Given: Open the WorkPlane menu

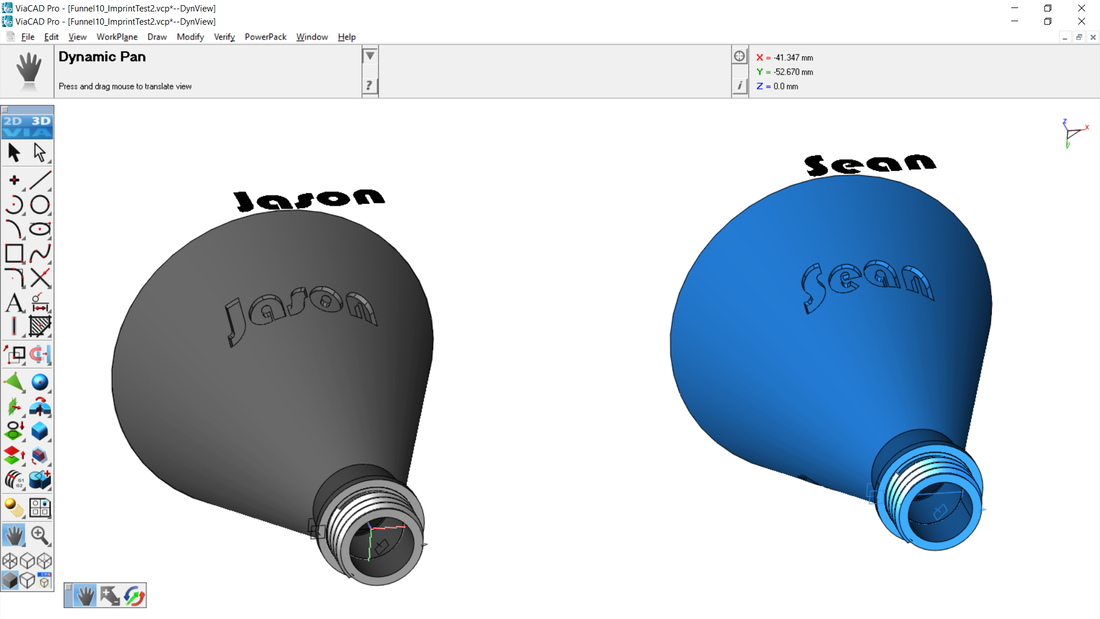Looking at the screenshot, I should (116, 37).
